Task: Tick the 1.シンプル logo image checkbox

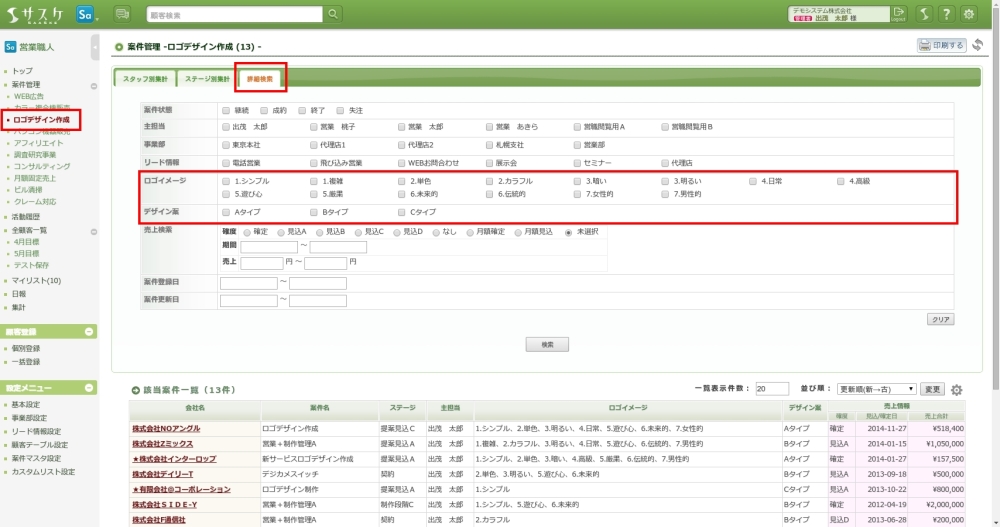Action: click(226, 181)
